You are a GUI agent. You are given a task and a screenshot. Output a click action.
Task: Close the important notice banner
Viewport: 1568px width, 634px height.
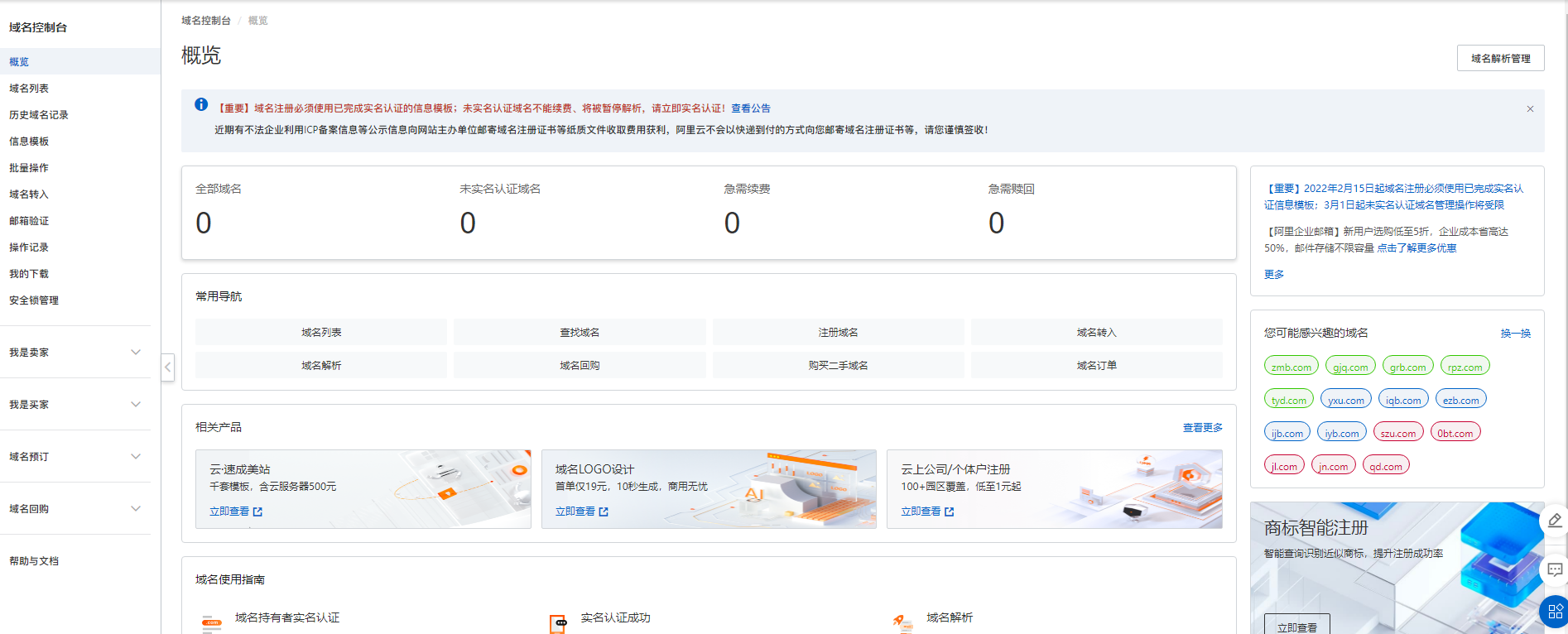tap(1530, 109)
